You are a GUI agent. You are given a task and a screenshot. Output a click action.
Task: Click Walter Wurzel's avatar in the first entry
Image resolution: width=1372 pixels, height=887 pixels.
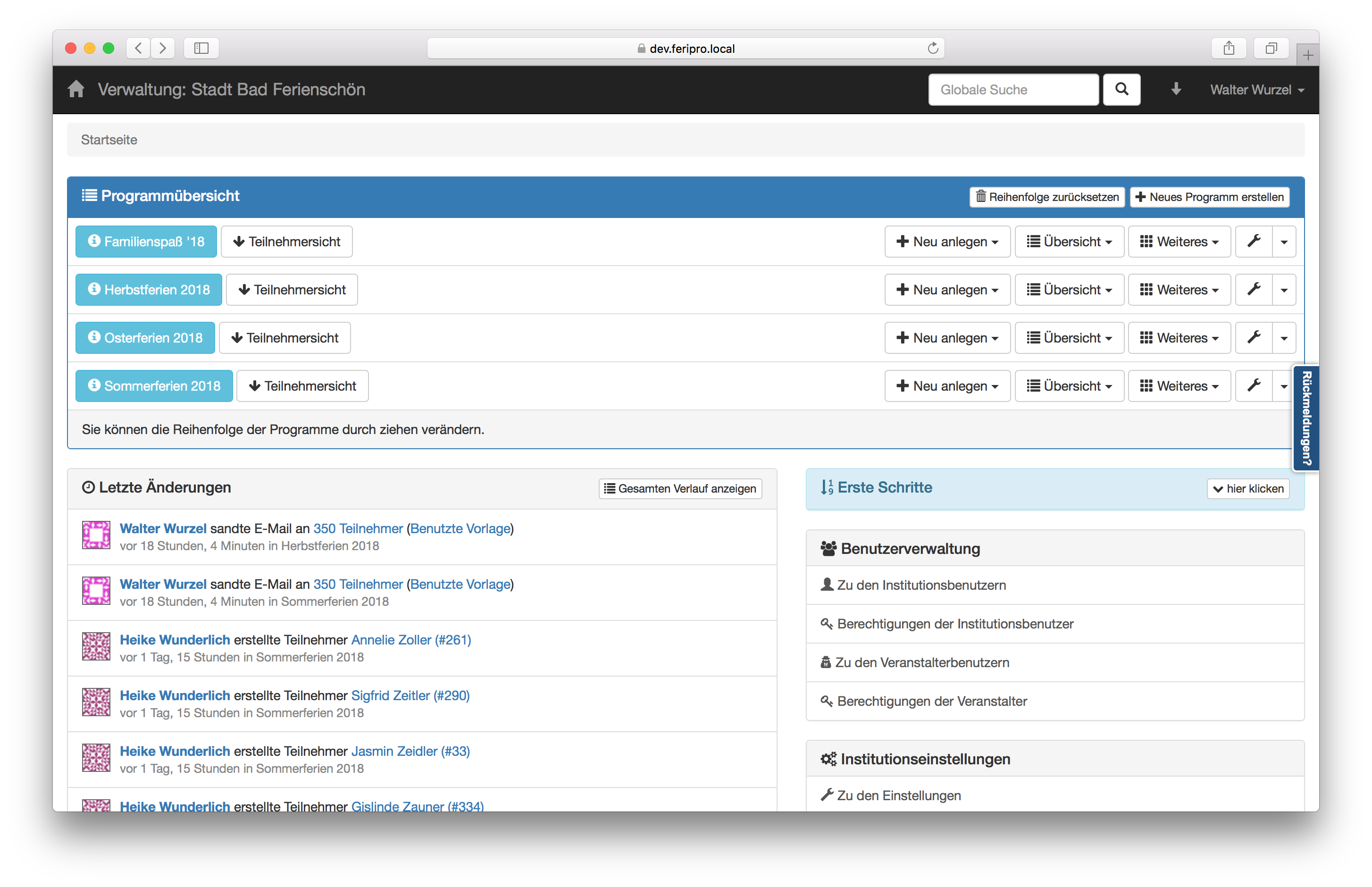click(96, 535)
